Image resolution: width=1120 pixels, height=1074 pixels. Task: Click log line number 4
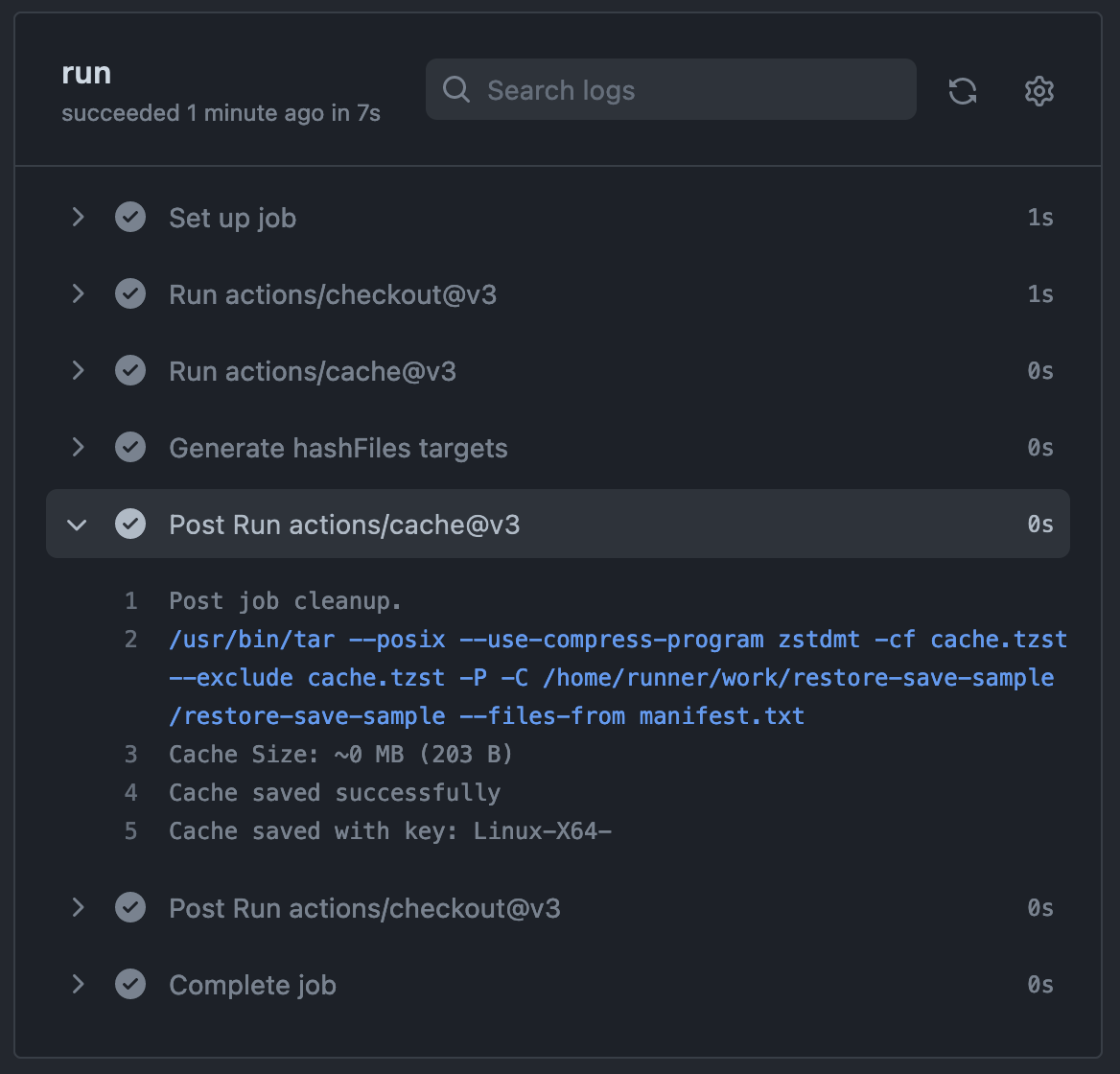pyautogui.click(x=130, y=793)
